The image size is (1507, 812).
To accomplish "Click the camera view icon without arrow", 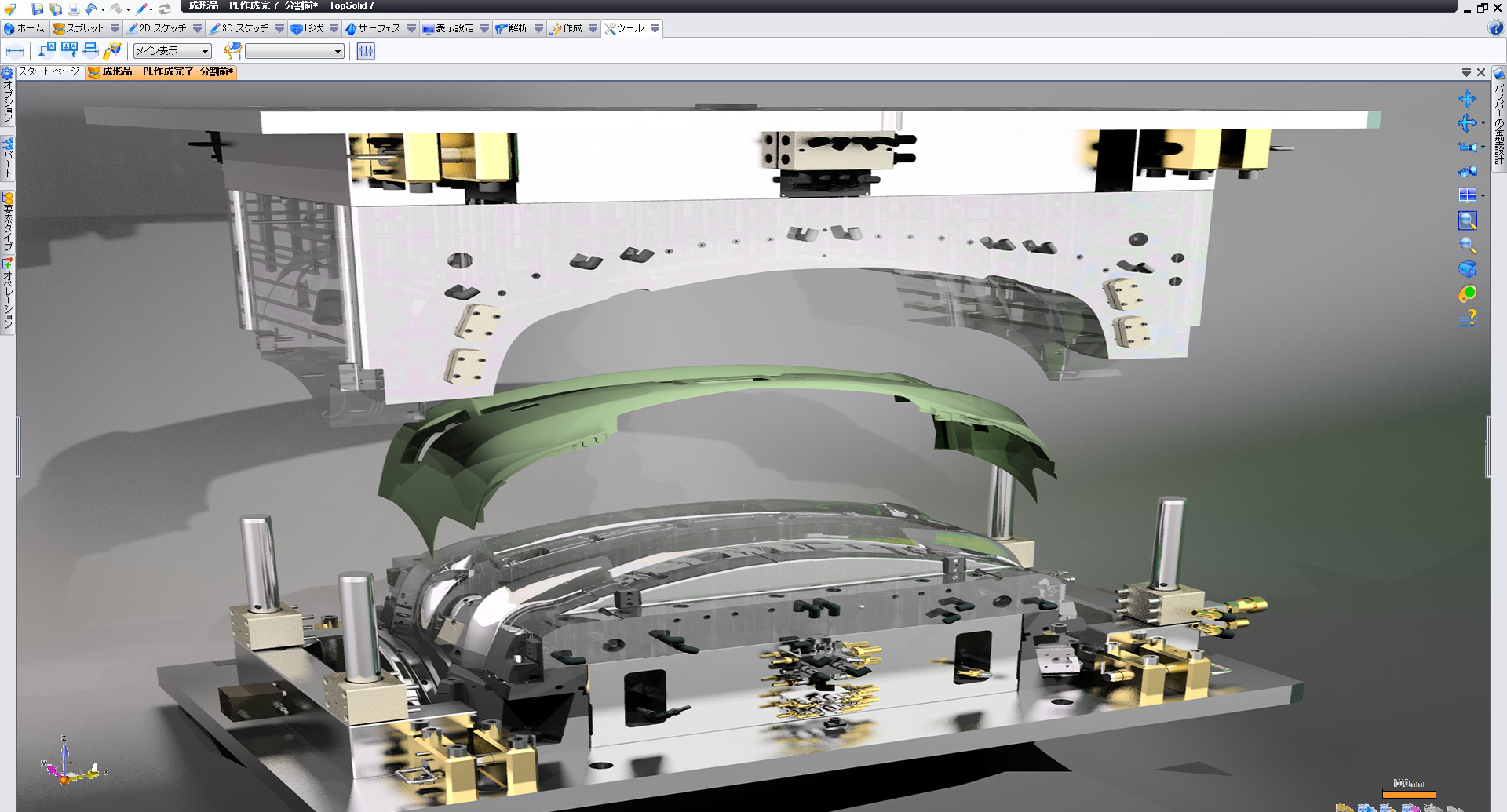I will pyautogui.click(x=1466, y=171).
